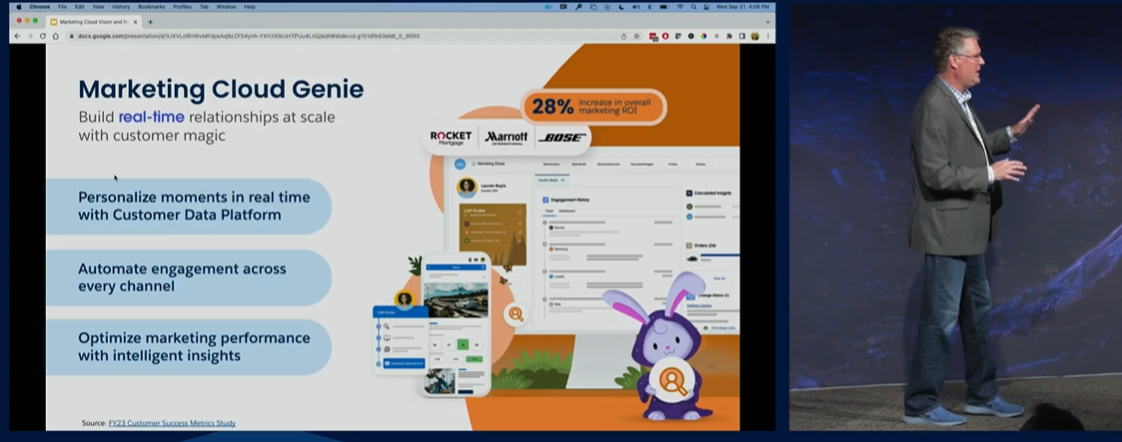Open Chrome three-dot menu

(x=768, y=36)
